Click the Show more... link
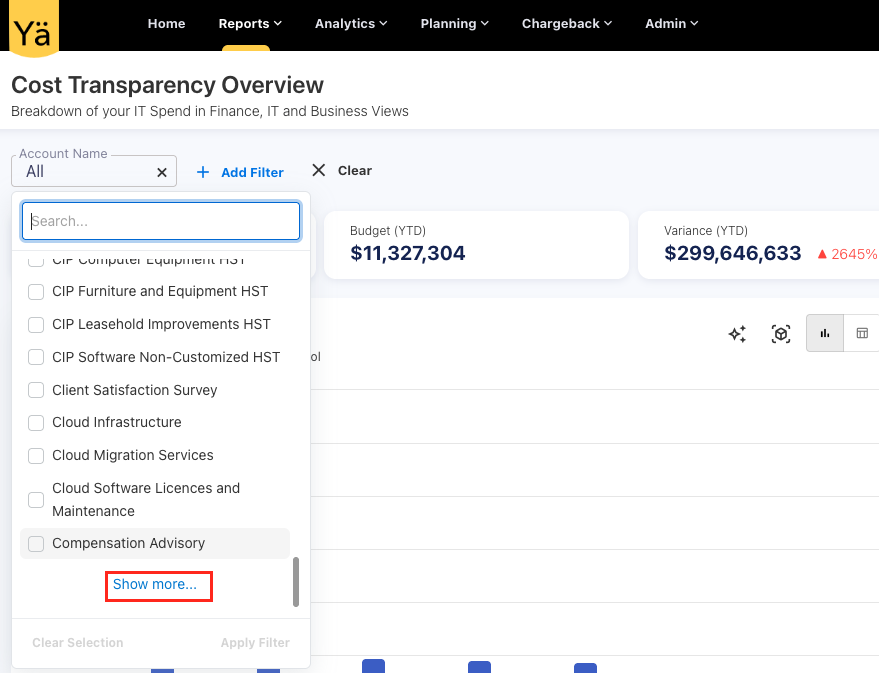879x673 pixels. 155,585
